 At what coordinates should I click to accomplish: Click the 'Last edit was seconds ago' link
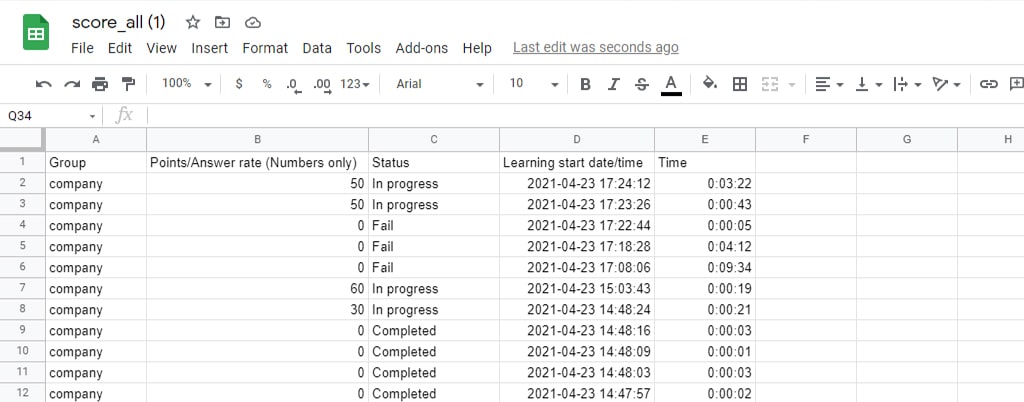pyautogui.click(x=595, y=47)
